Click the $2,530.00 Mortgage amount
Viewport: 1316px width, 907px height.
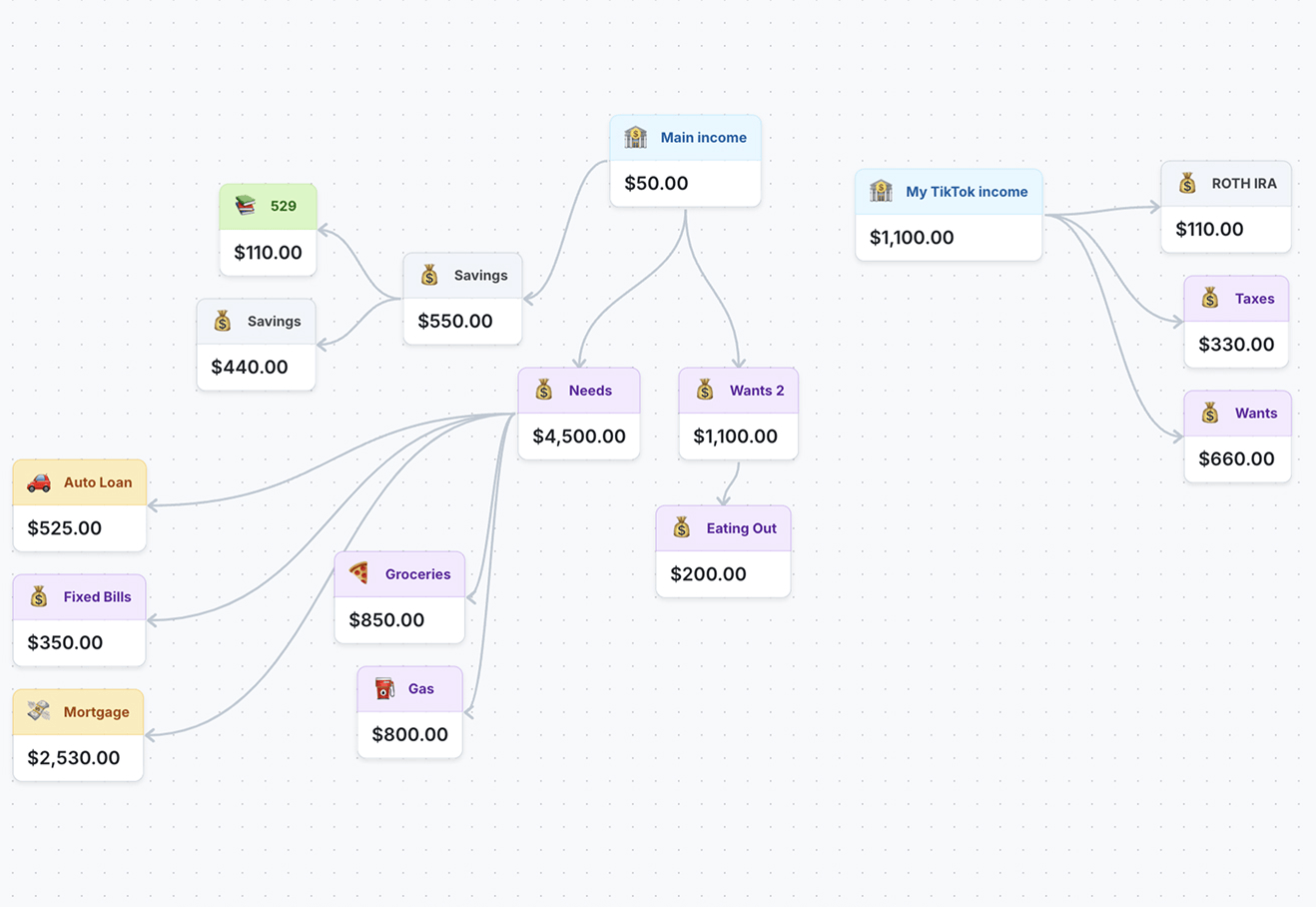(74, 758)
